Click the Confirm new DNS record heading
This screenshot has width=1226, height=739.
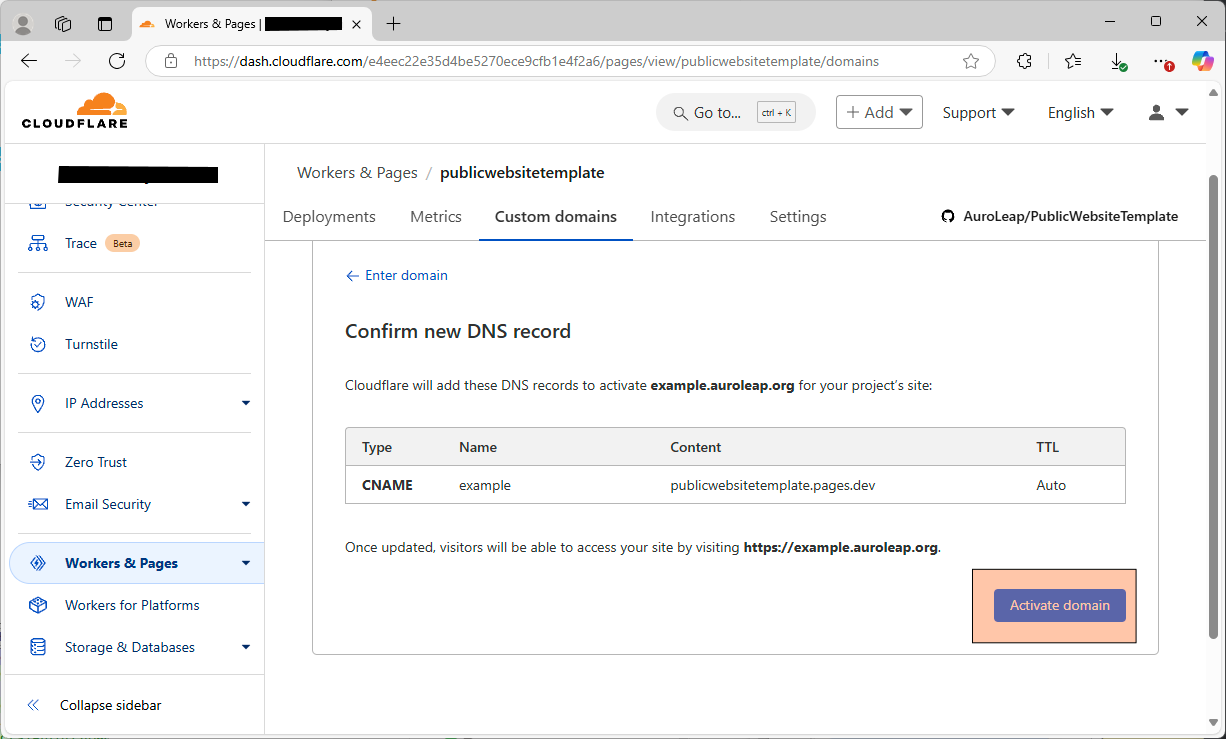point(458,331)
